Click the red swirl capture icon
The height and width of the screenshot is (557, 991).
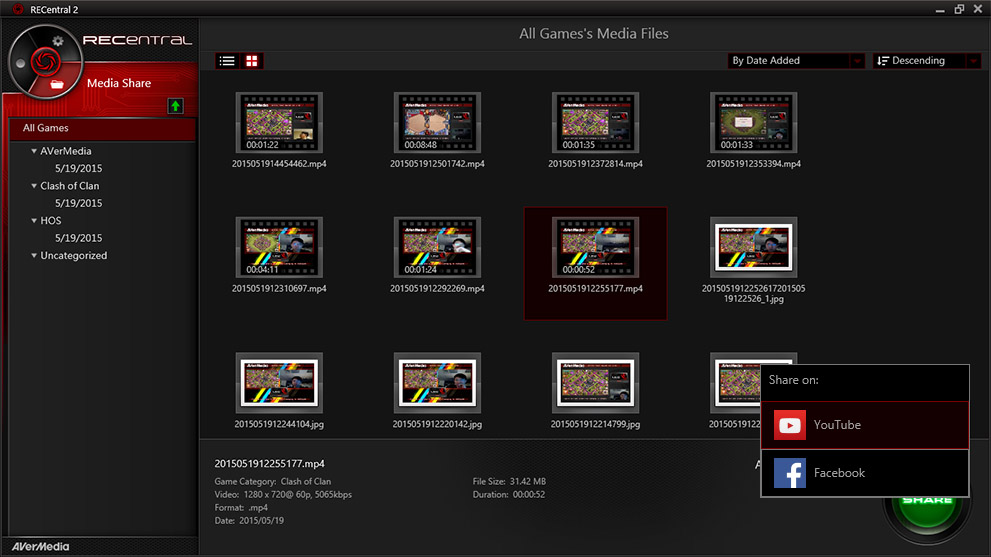click(x=46, y=62)
